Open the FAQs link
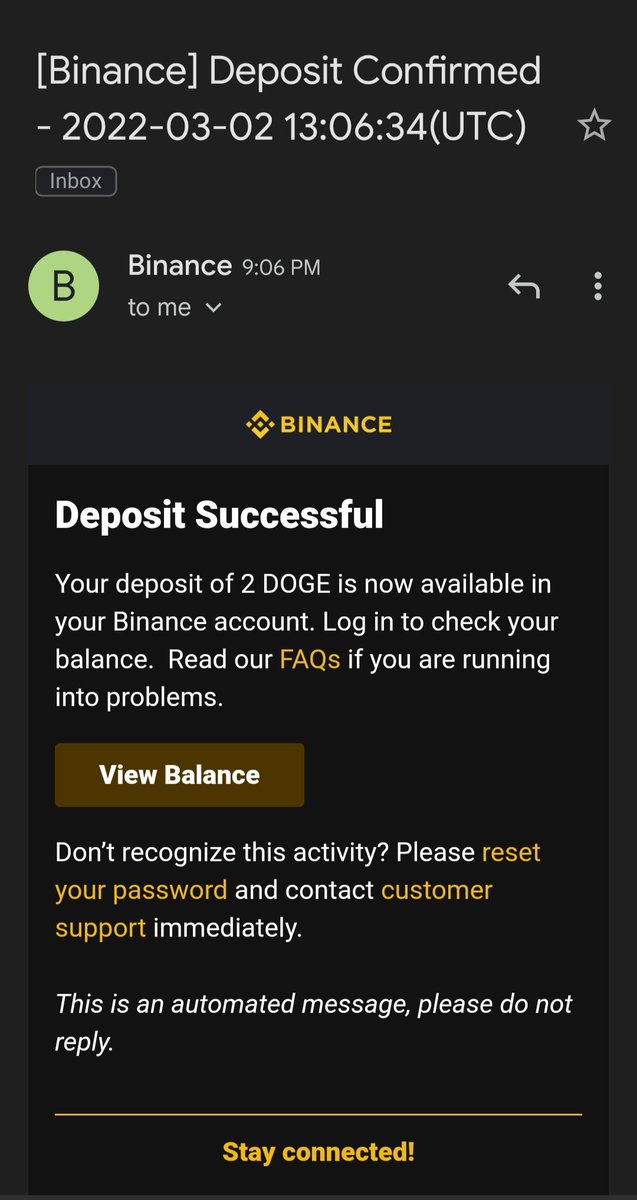 310,659
